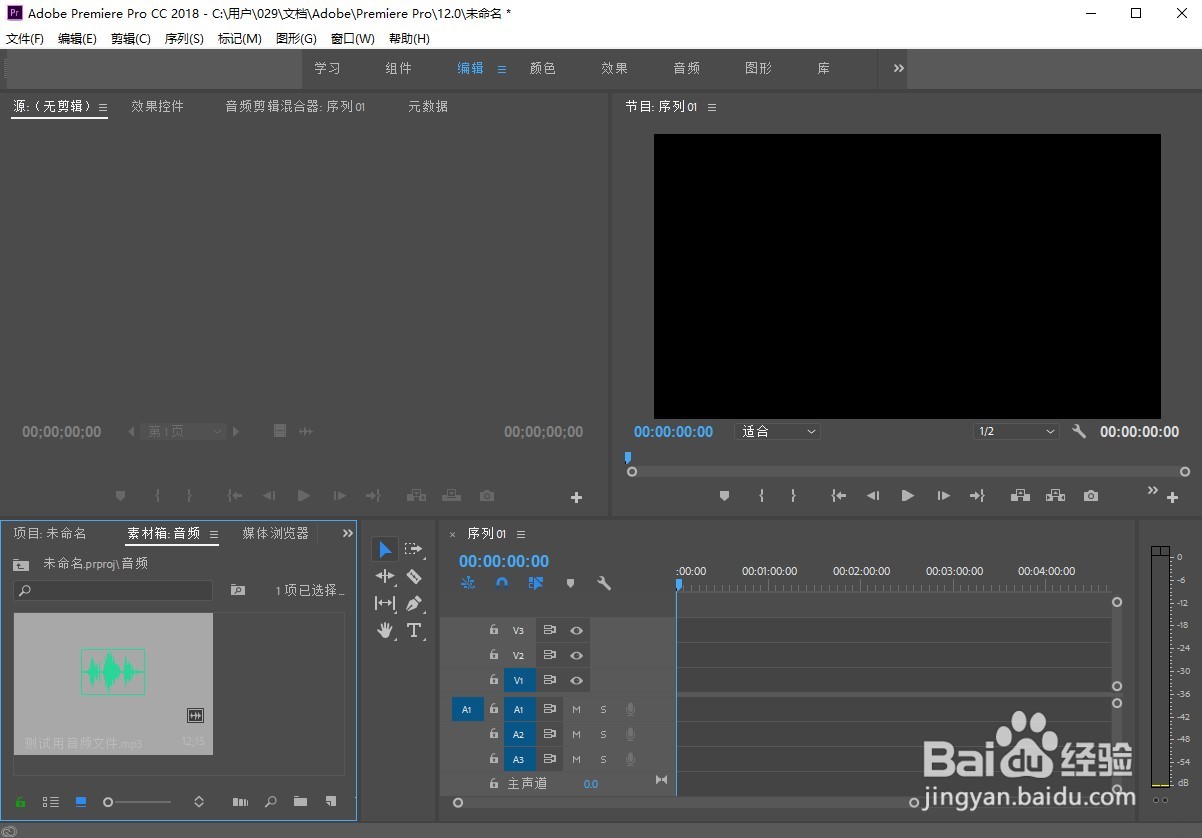The image size is (1202, 838).
Task: Select 测试用音频文件.mp3 thumbnail
Action: point(113,684)
